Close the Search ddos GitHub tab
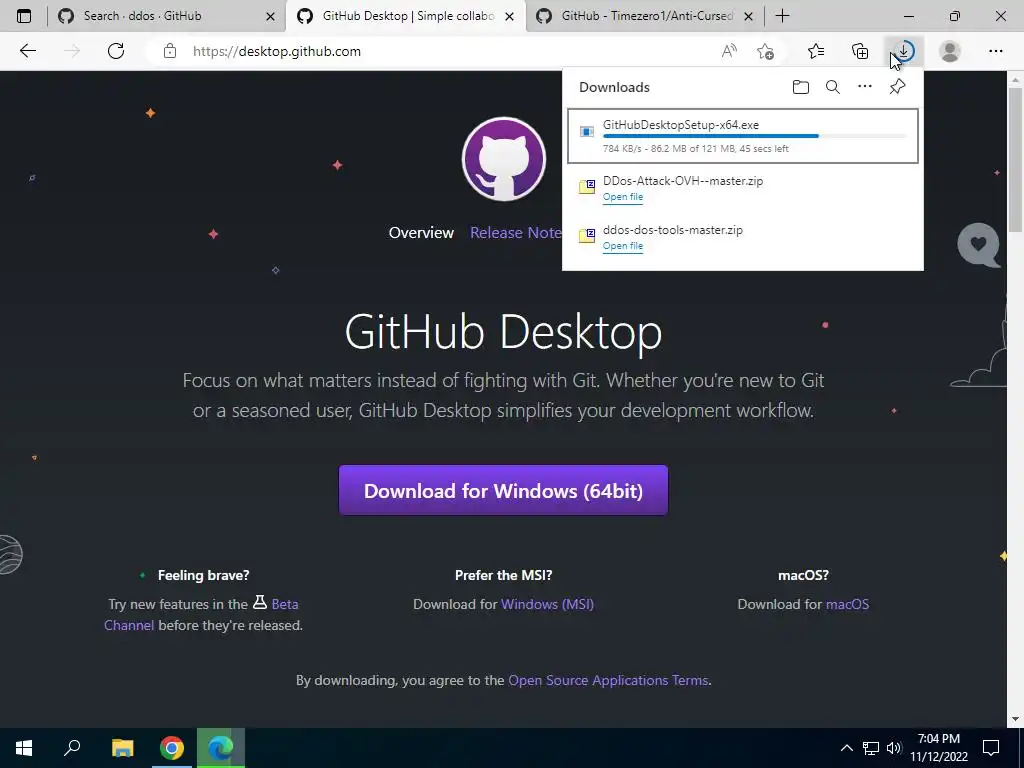The height and width of the screenshot is (768, 1024). 270,16
